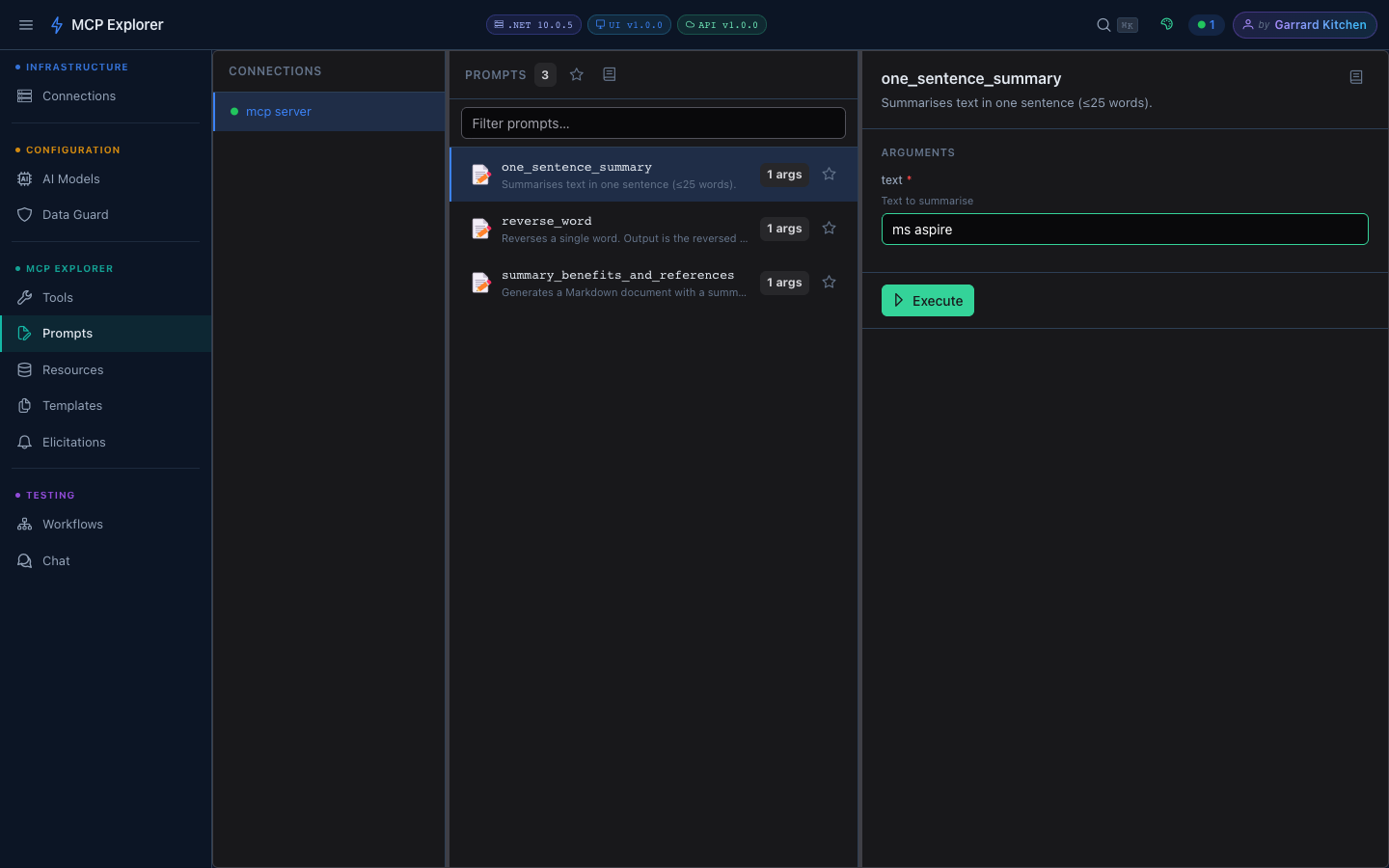Navigate to Resources page
Viewport: 1389px width, 868px height.
click(72, 370)
